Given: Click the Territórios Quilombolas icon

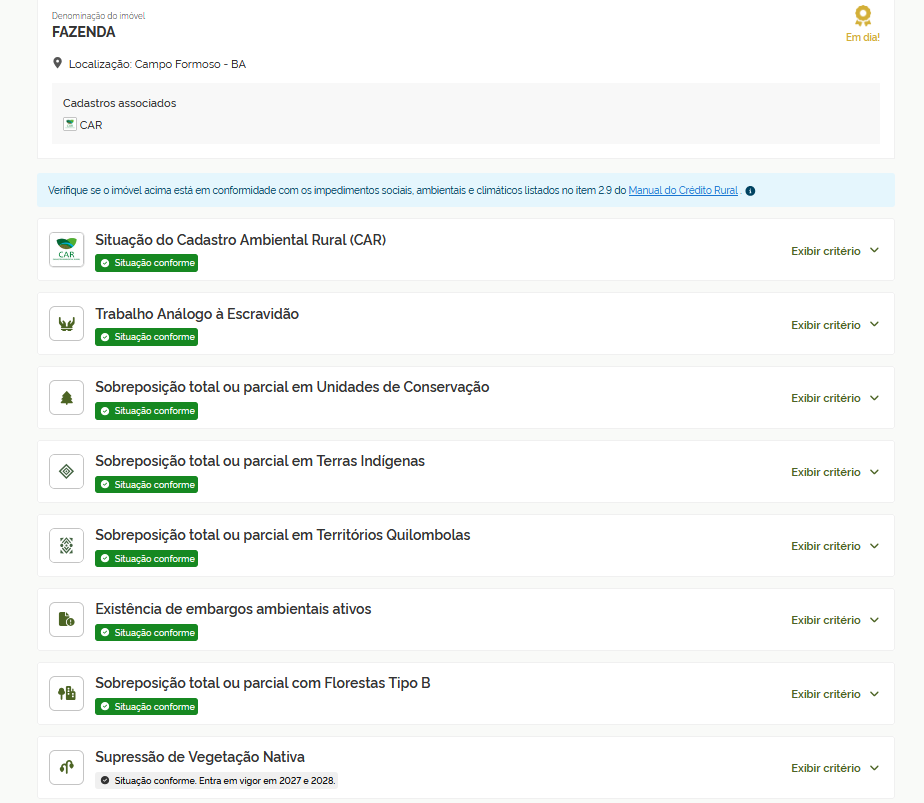Looking at the screenshot, I should [67, 546].
